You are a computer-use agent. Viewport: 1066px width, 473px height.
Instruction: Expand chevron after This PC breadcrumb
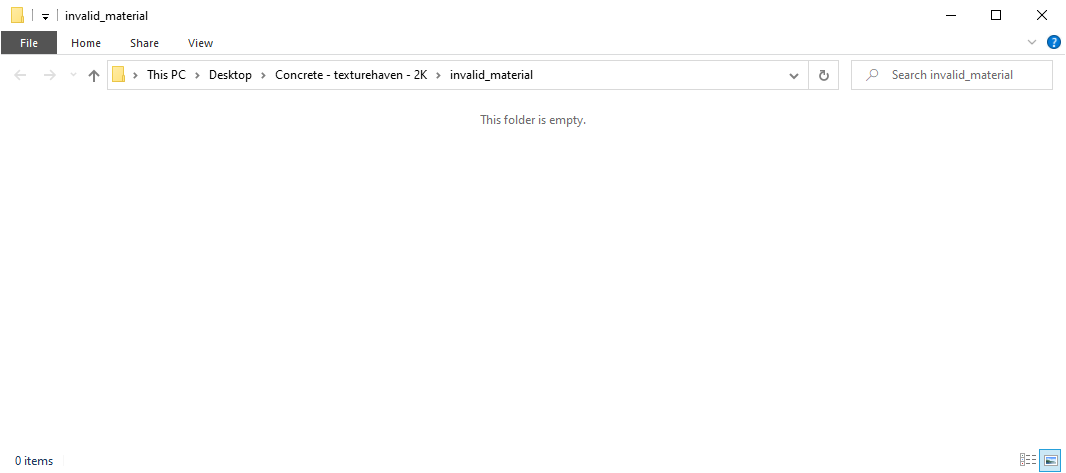coord(197,75)
